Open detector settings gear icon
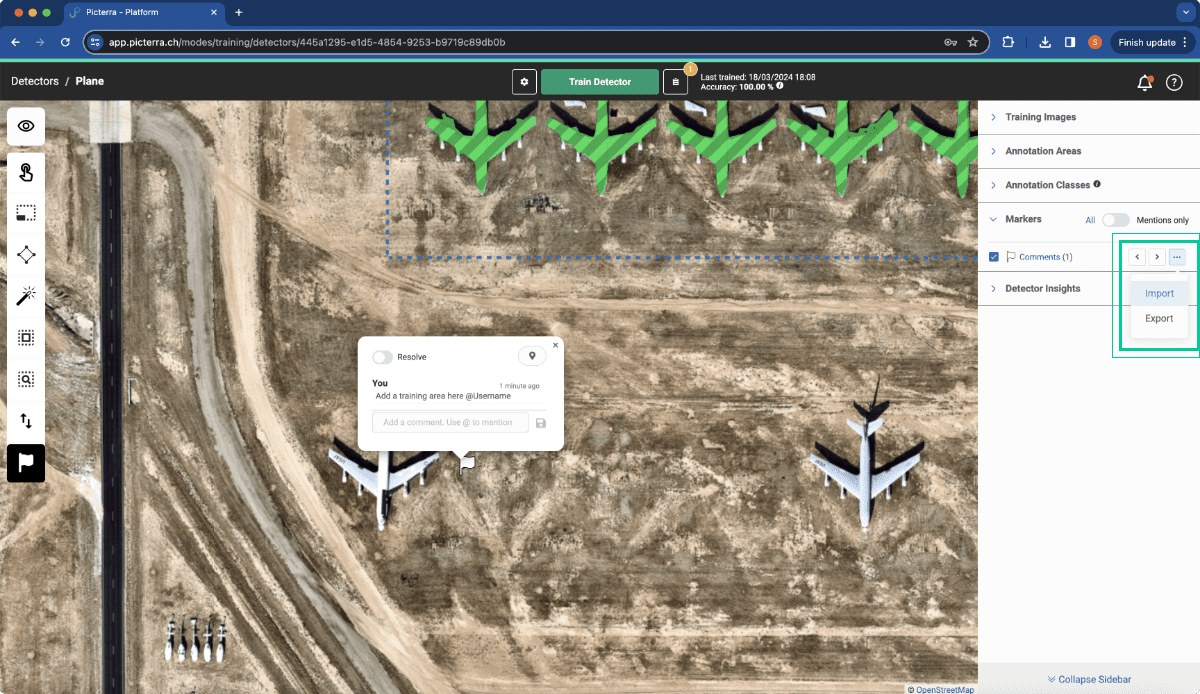 pos(524,82)
